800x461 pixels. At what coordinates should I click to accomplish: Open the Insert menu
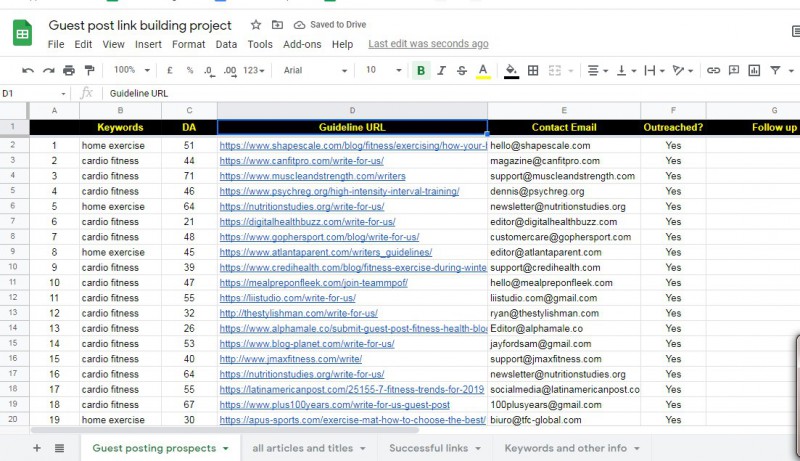point(148,44)
